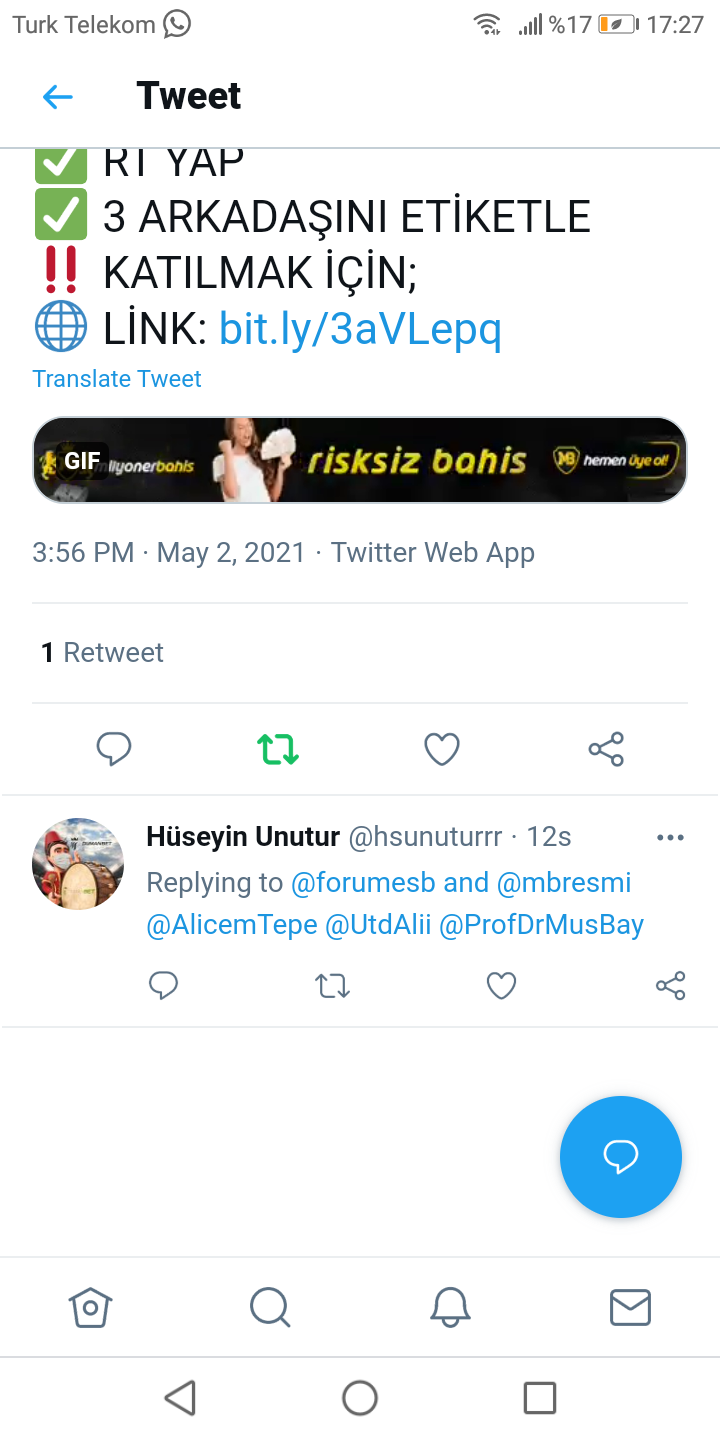Click Translate Tweet
The width and height of the screenshot is (720, 1440).
click(117, 379)
